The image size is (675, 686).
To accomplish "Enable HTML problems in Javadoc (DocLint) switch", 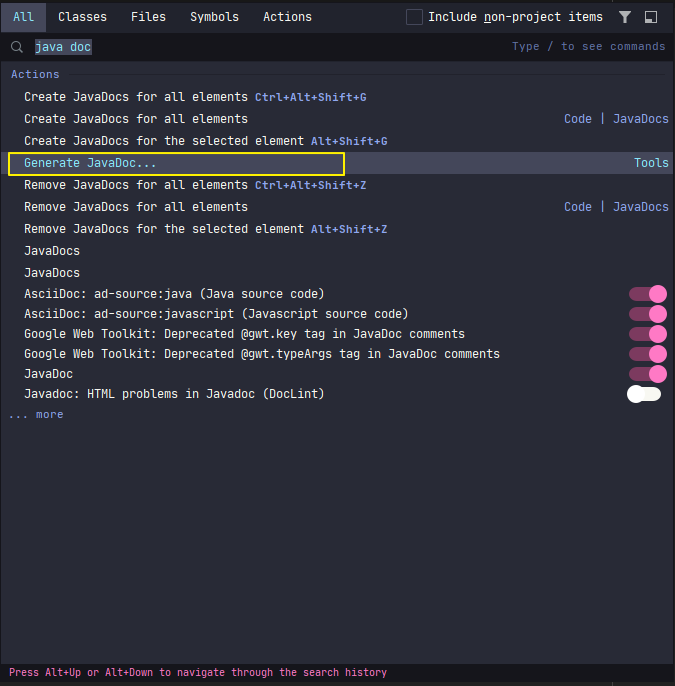I will click(x=644, y=394).
